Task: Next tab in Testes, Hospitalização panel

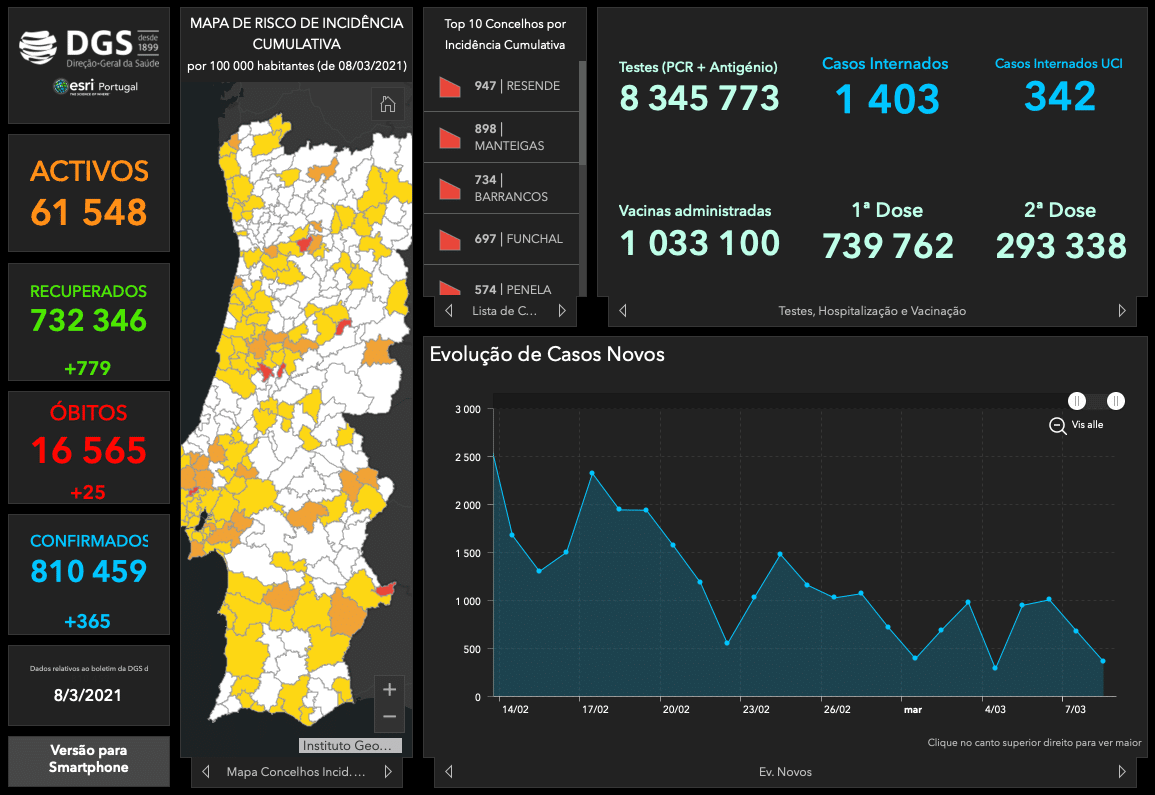Action: pos(1121,311)
